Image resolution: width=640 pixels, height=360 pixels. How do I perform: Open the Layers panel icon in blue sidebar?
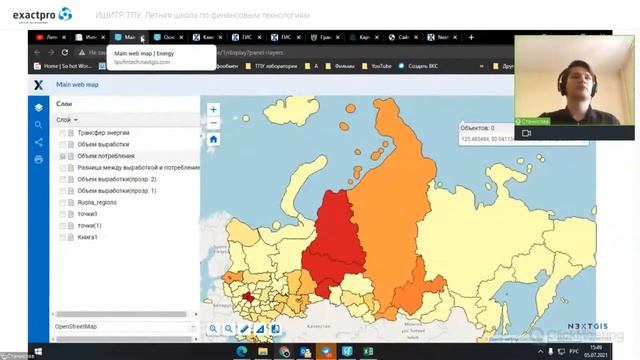(38, 107)
